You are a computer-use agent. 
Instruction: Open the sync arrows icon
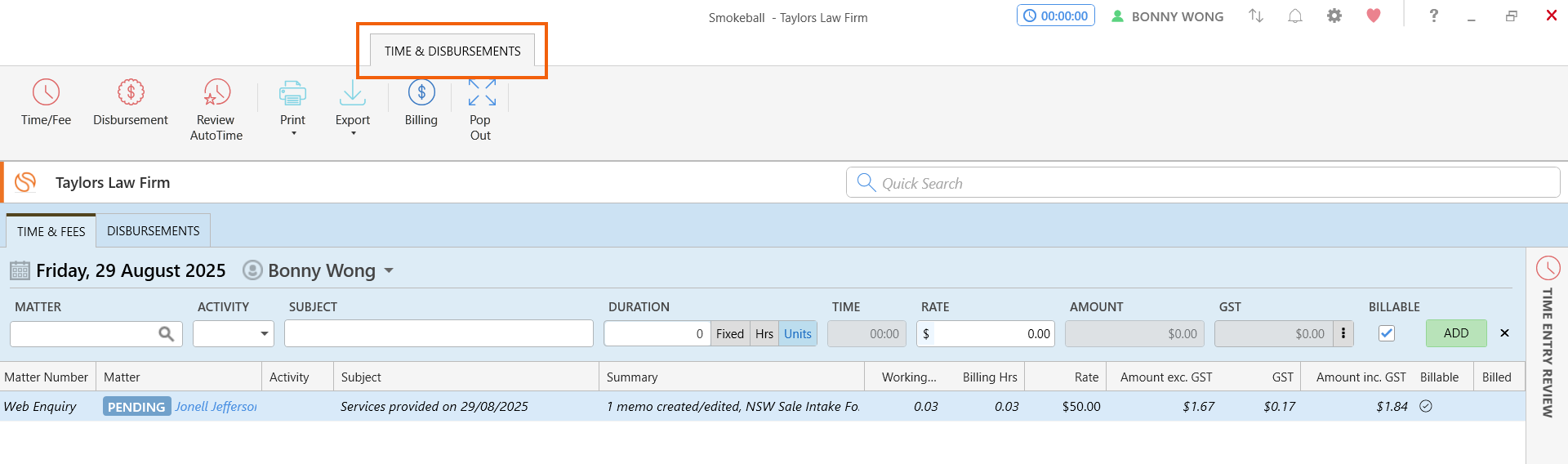click(1256, 16)
